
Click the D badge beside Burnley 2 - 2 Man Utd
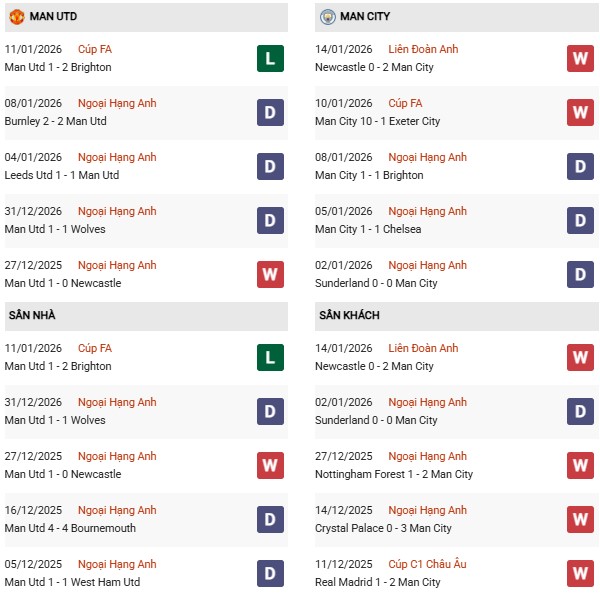(269, 113)
